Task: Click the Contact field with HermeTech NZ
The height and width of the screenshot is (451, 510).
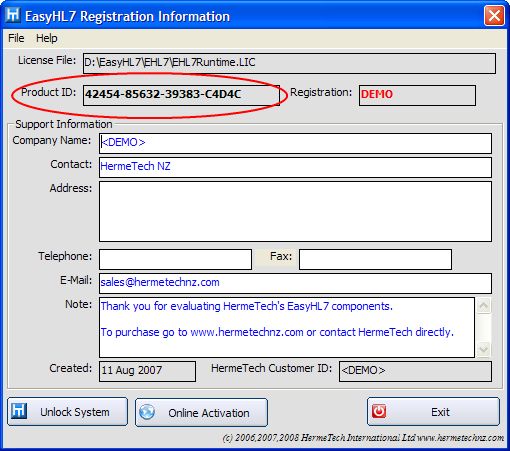Action: [295, 167]
